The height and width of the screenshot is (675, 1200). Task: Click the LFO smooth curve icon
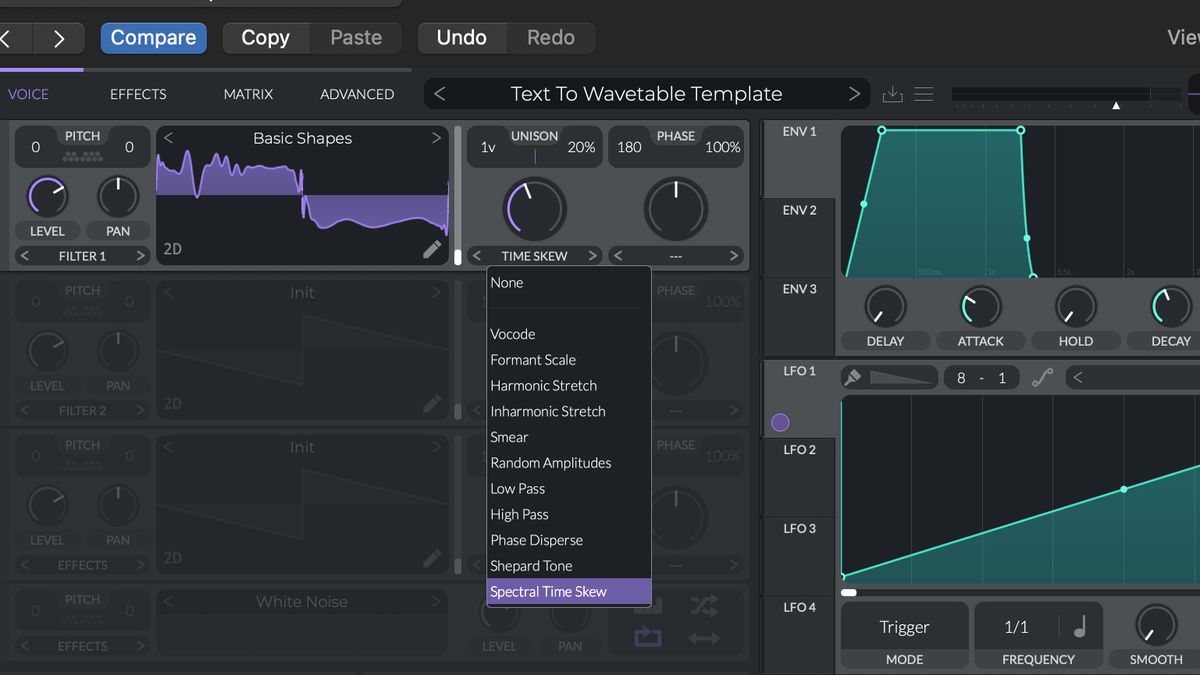coord(1043,378)
